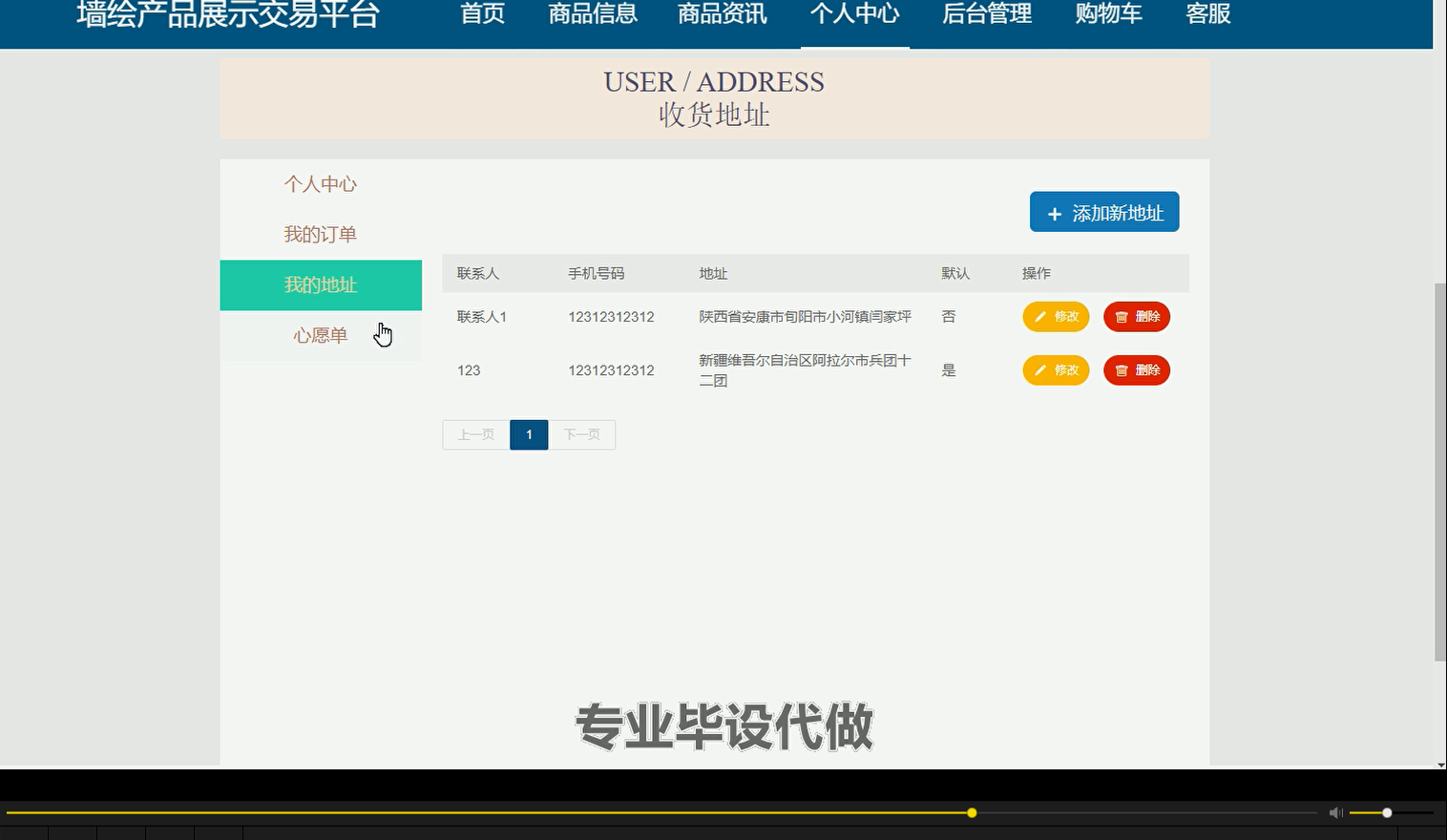The height and width of the screenshot is (840, 1447).
Task: Click the 添加新地址 button
Action: [1103, 212]
